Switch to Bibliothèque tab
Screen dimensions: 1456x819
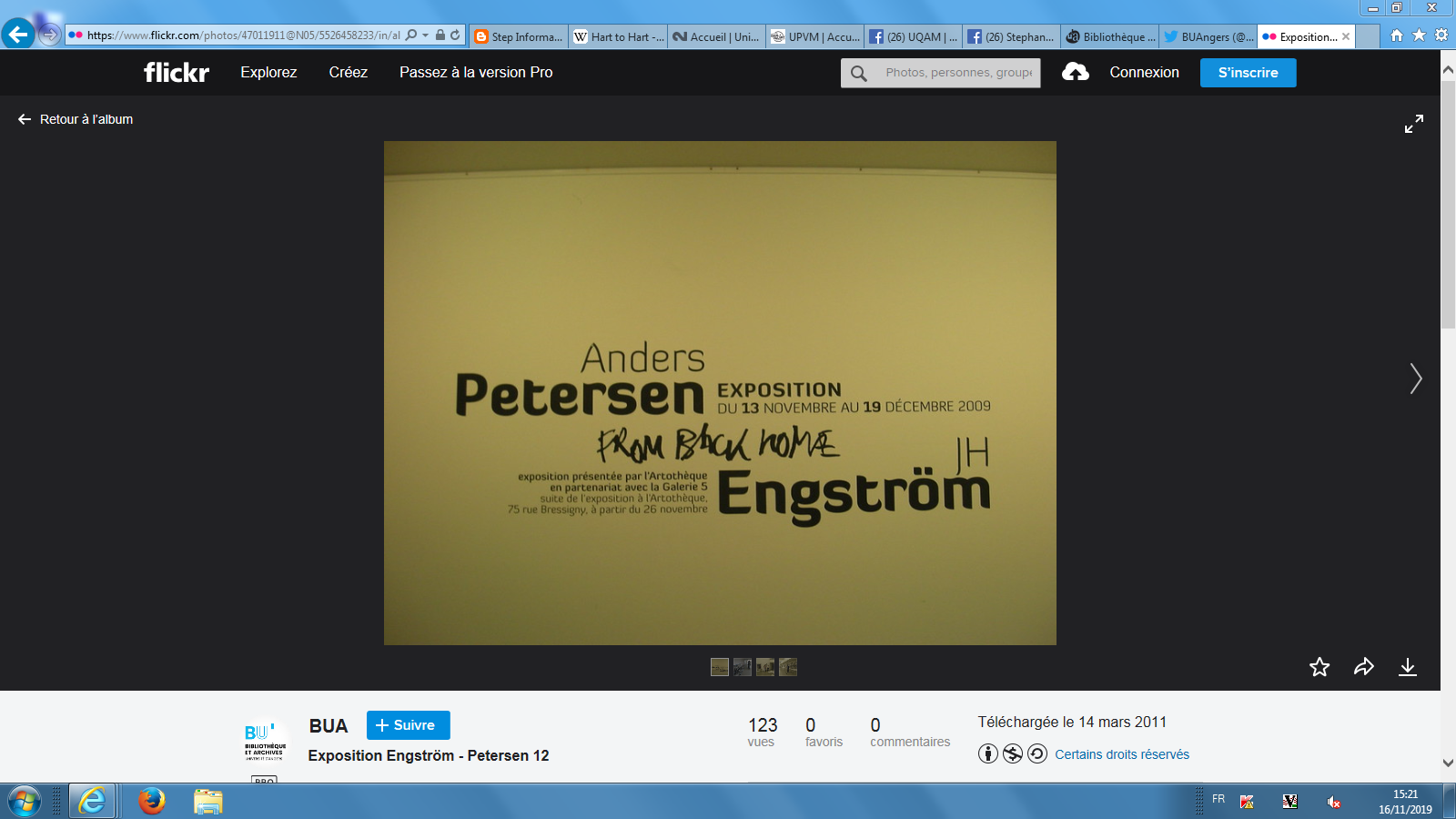tap(1110, 36)
